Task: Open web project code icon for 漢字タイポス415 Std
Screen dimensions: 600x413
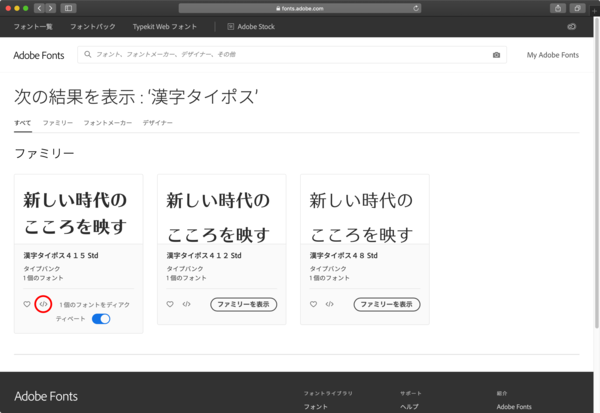Action: [x=43, y=304]
